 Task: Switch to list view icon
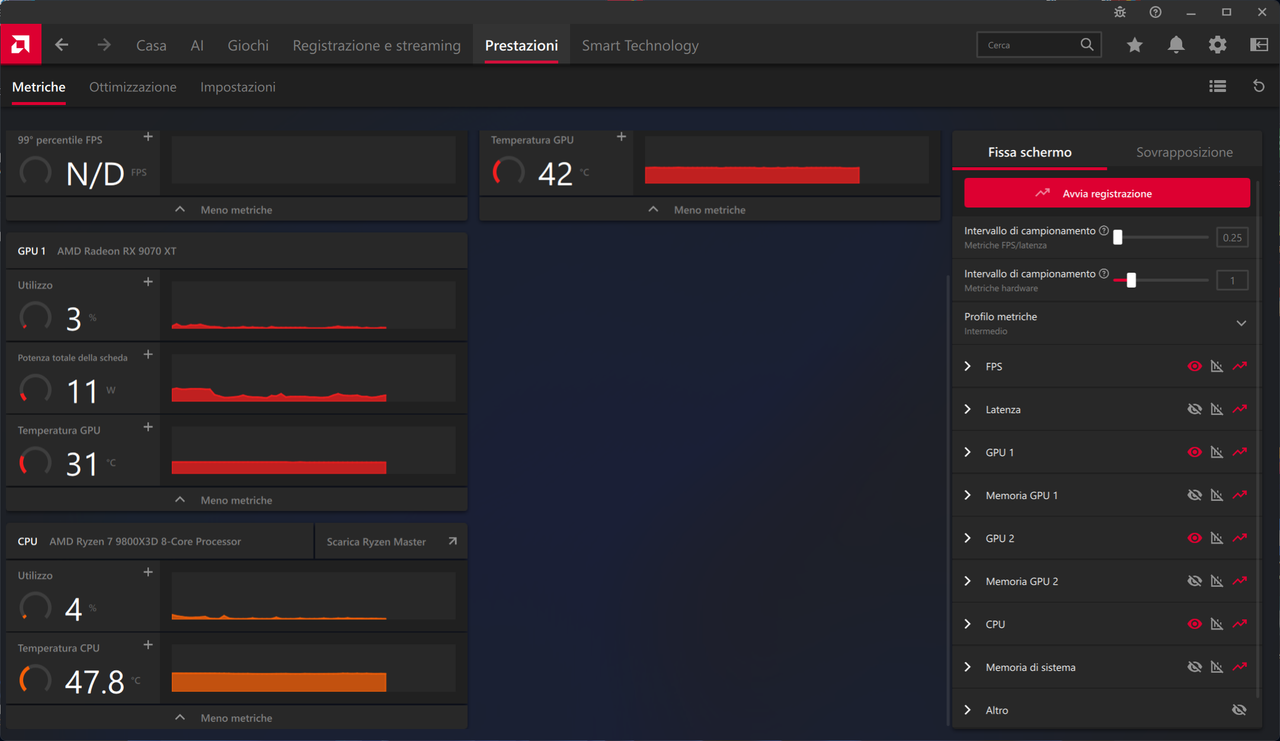(x=1217, y=87)
